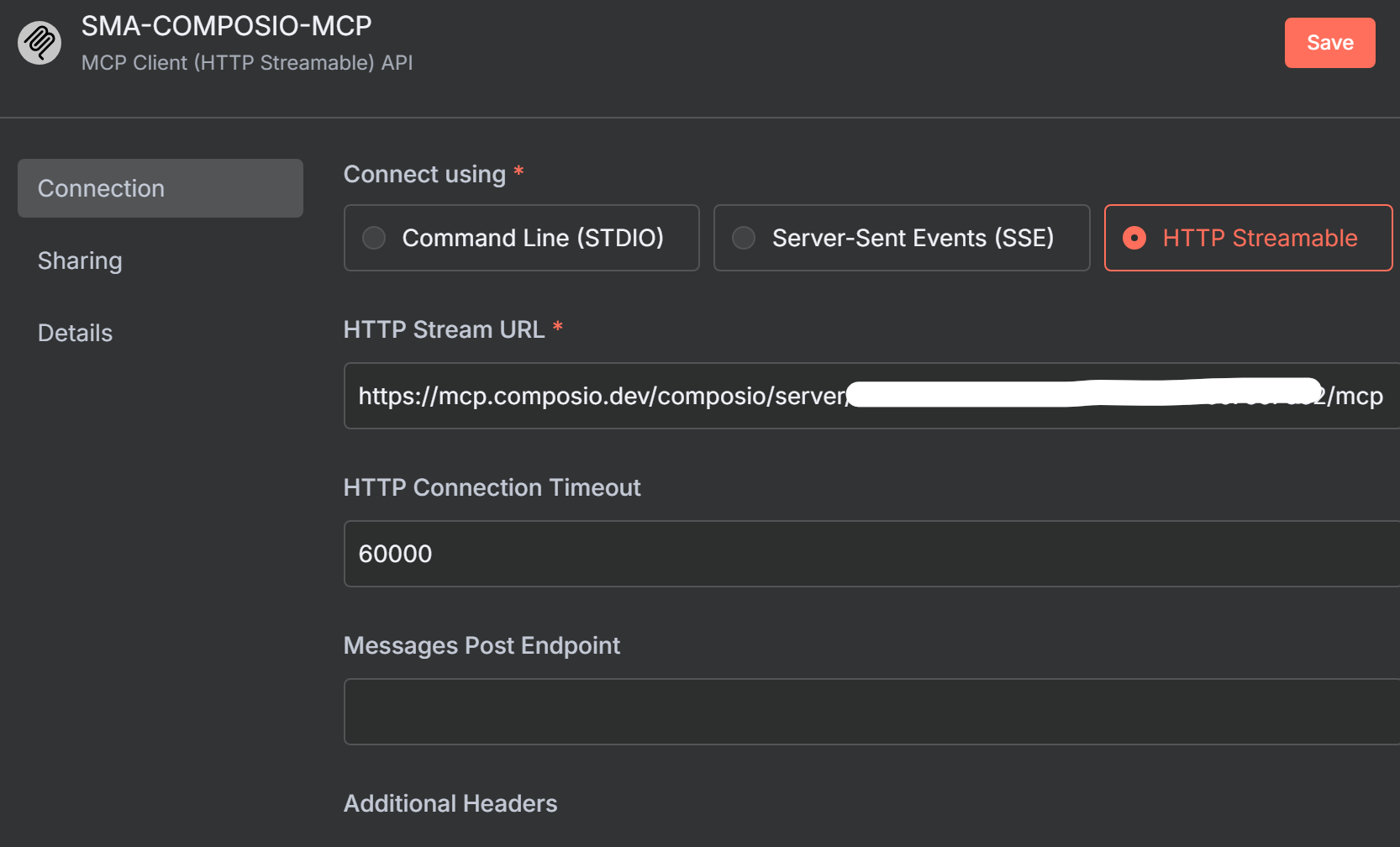Click the Messages Post Endpoint label
The width and height of the screenshot is (1400, 847).
tap(482, 645)
